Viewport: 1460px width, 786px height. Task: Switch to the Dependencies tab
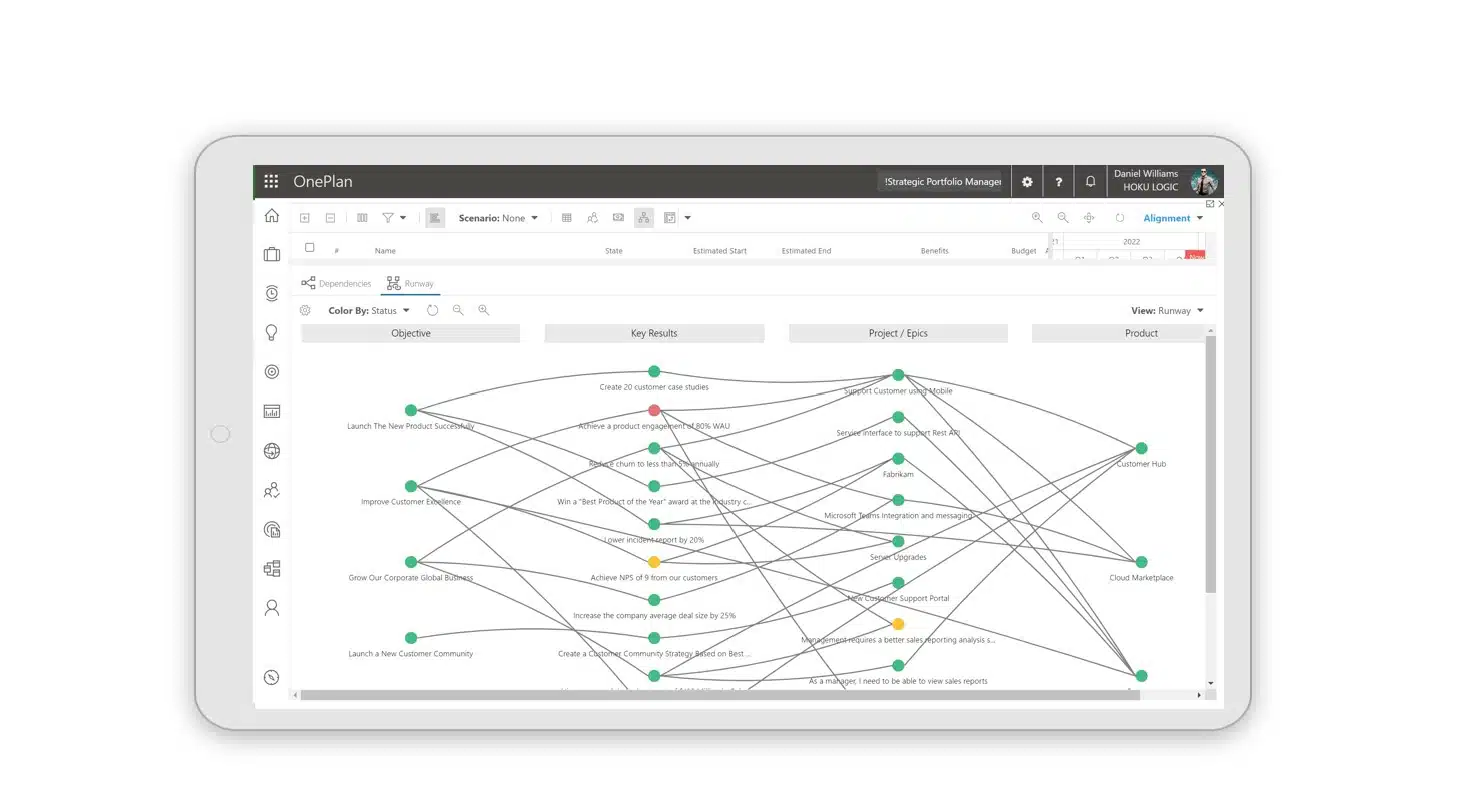click(x=336, y=284)
